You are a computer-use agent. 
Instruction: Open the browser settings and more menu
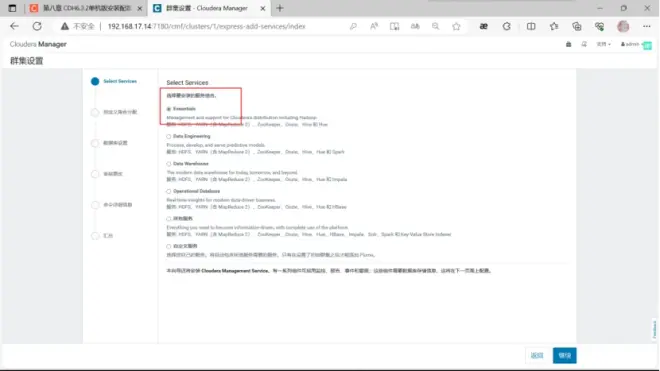tap(647, 26)
